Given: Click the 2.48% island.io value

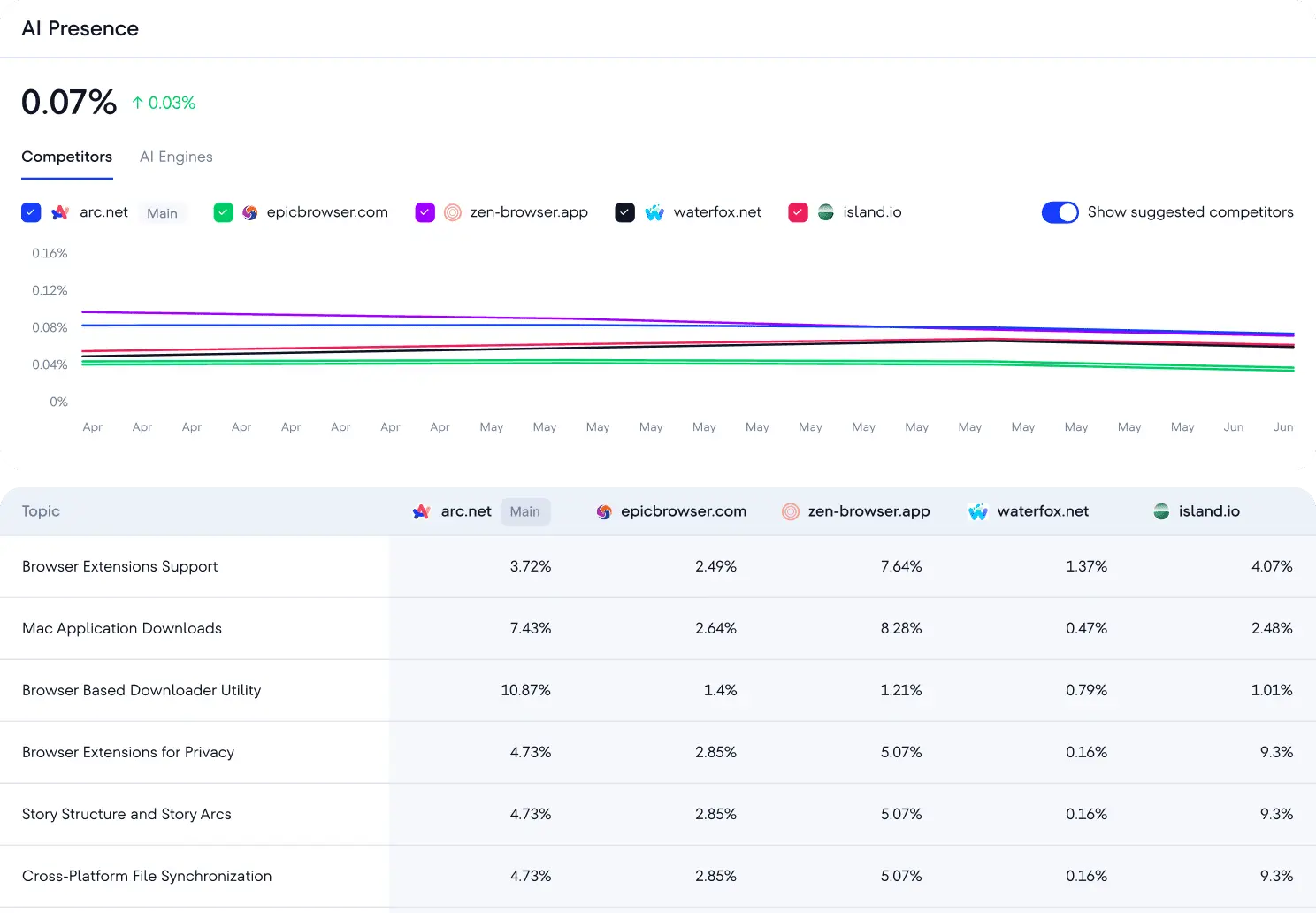Looking at the screenshot, I should (x=1272, y=628).
